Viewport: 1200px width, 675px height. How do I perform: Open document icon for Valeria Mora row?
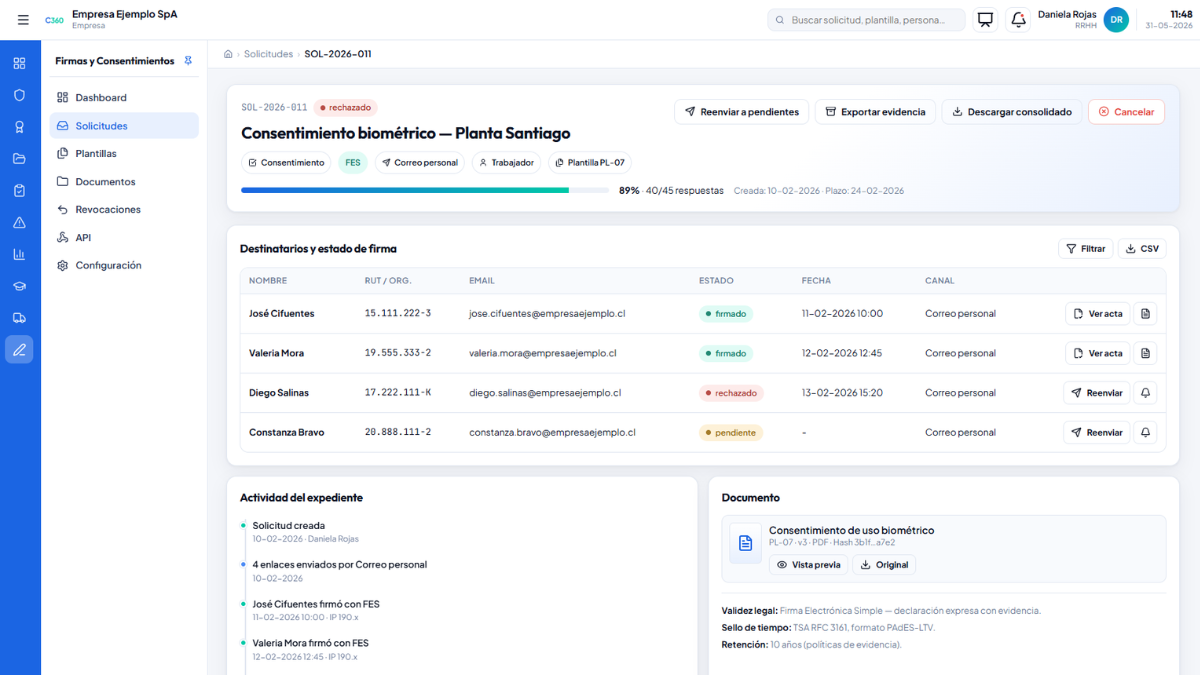click(1146, 353)
